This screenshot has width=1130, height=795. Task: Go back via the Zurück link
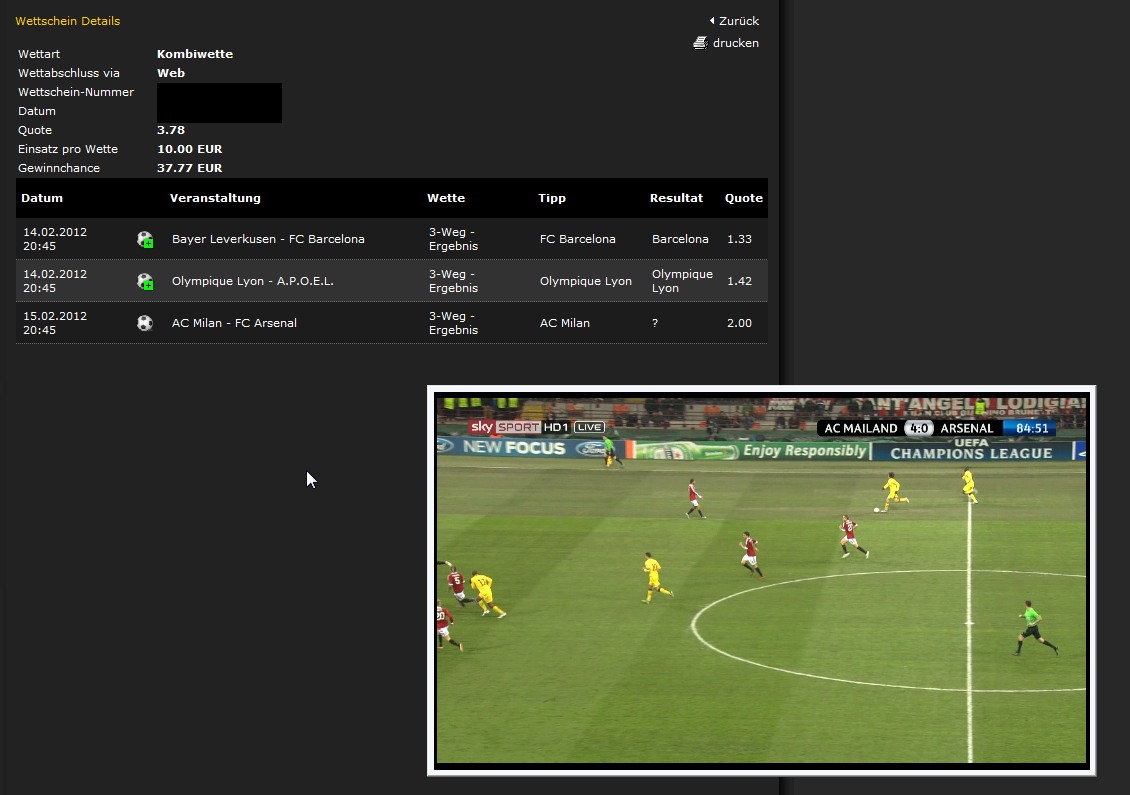pyautogui.click(x=734, y=21)
